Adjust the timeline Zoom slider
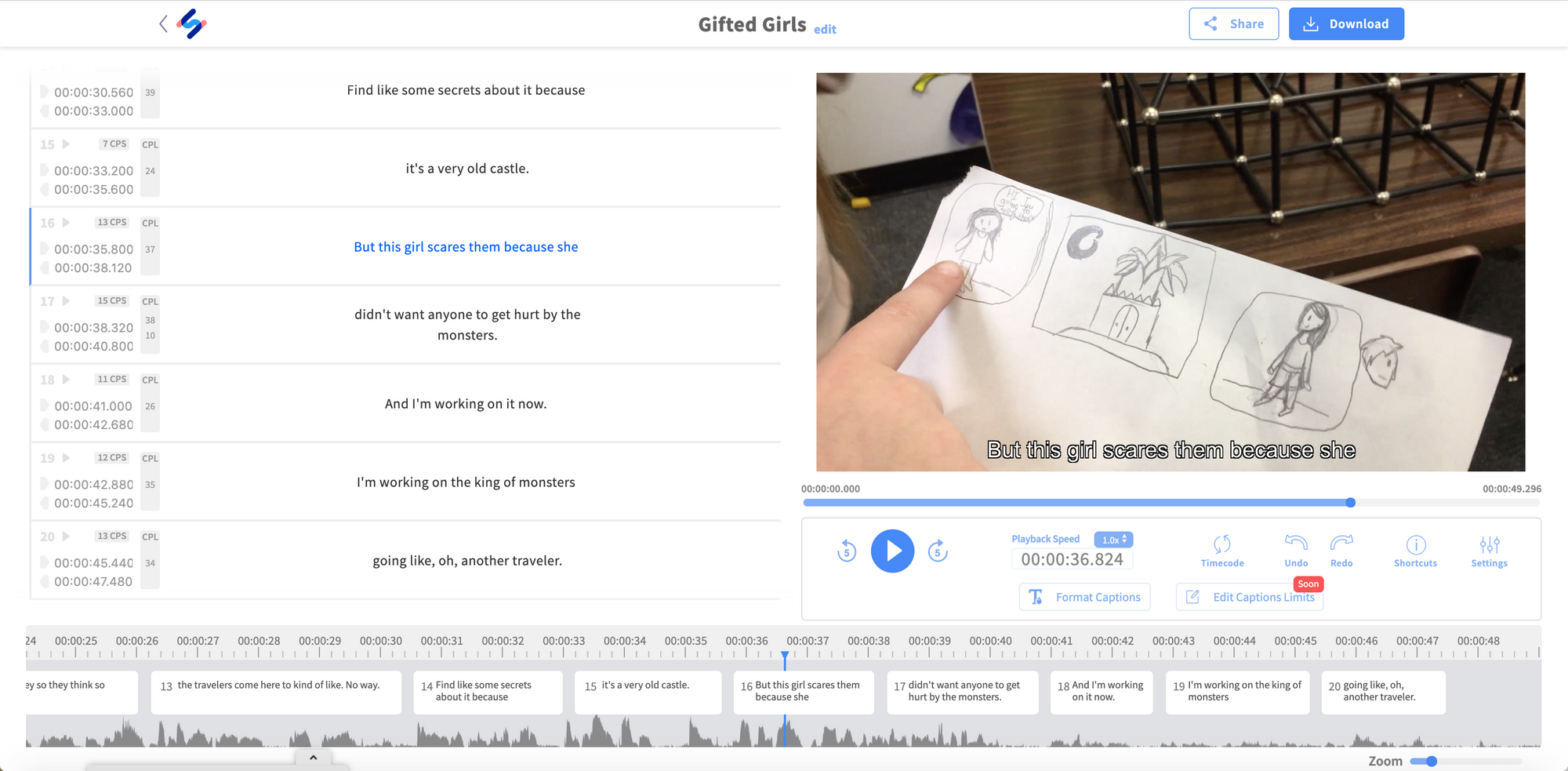Image resolution: width=1568 pixels, height=771 pixels. [x=1431, y=762]
